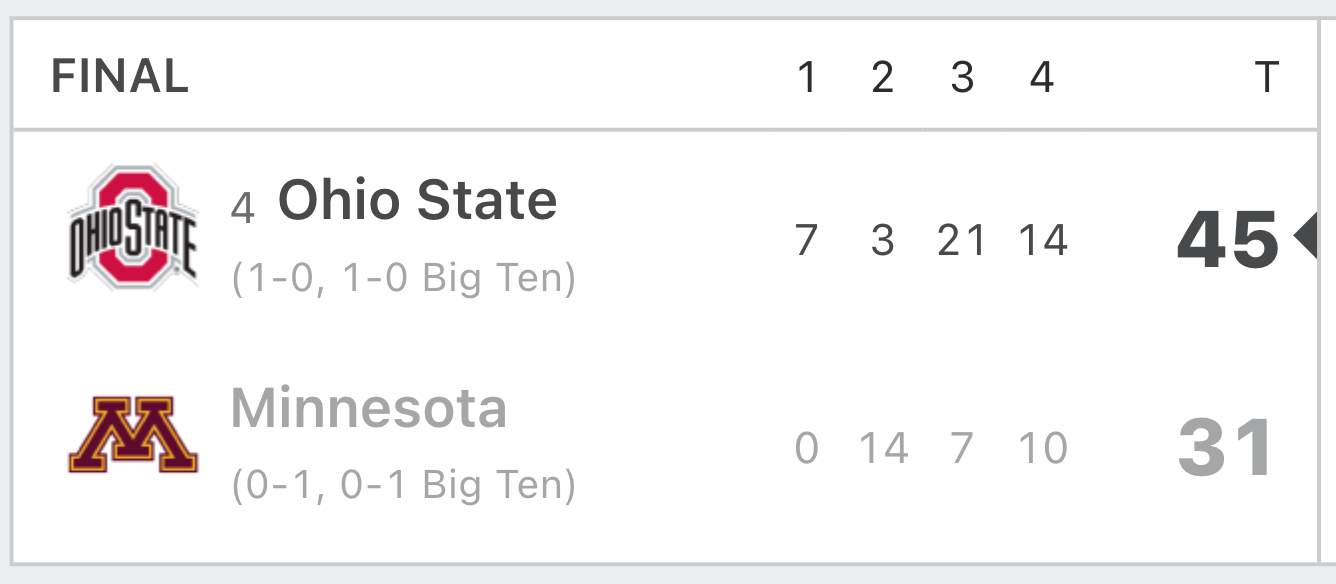Click the quarter 2 column header
This screenshot has height=584, width=1336.
pyautogui.click(x=882, y=77)
